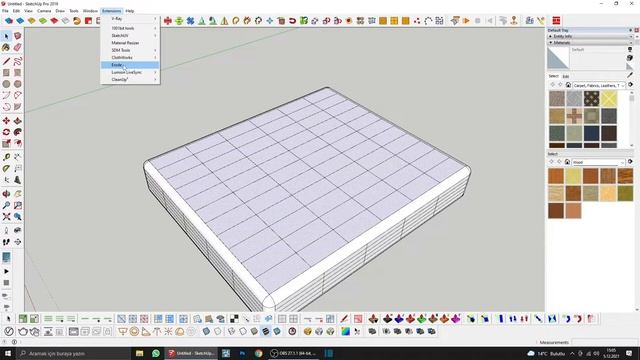Open WhatsApp from the taskbar

[156, 353]
